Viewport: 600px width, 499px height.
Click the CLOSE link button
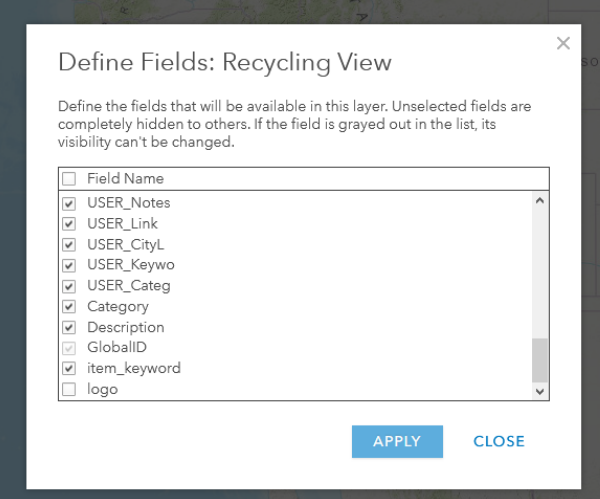[x=499, y=441]
